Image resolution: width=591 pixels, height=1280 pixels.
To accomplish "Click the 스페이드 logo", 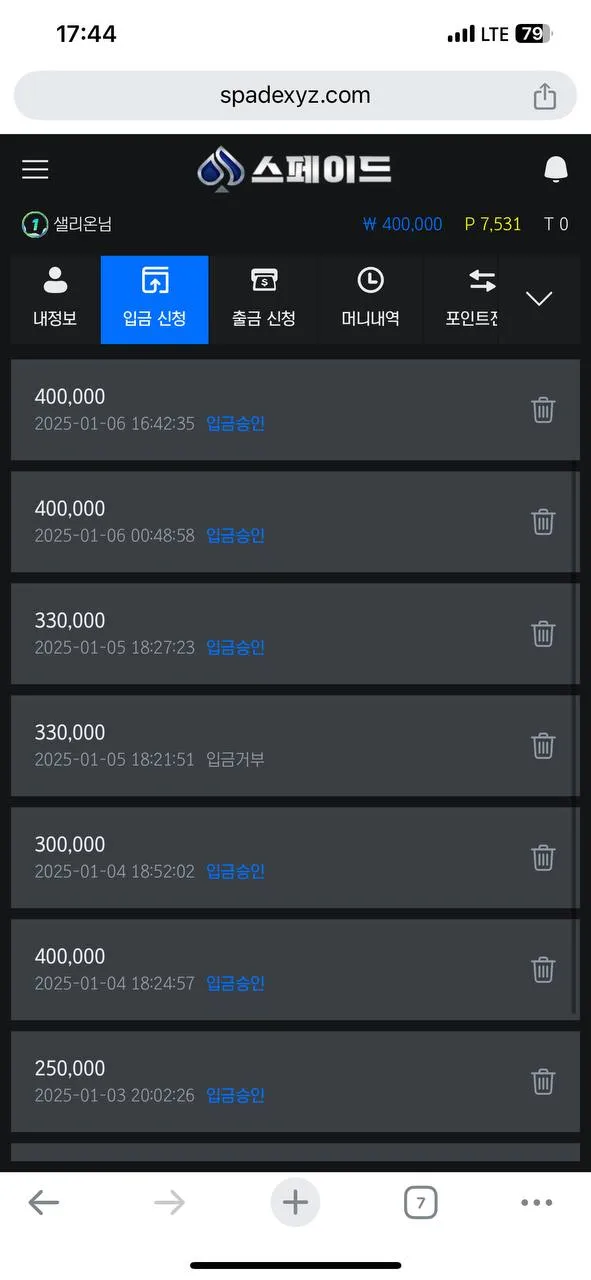I will pyautogui.click(x=294, y=169).
